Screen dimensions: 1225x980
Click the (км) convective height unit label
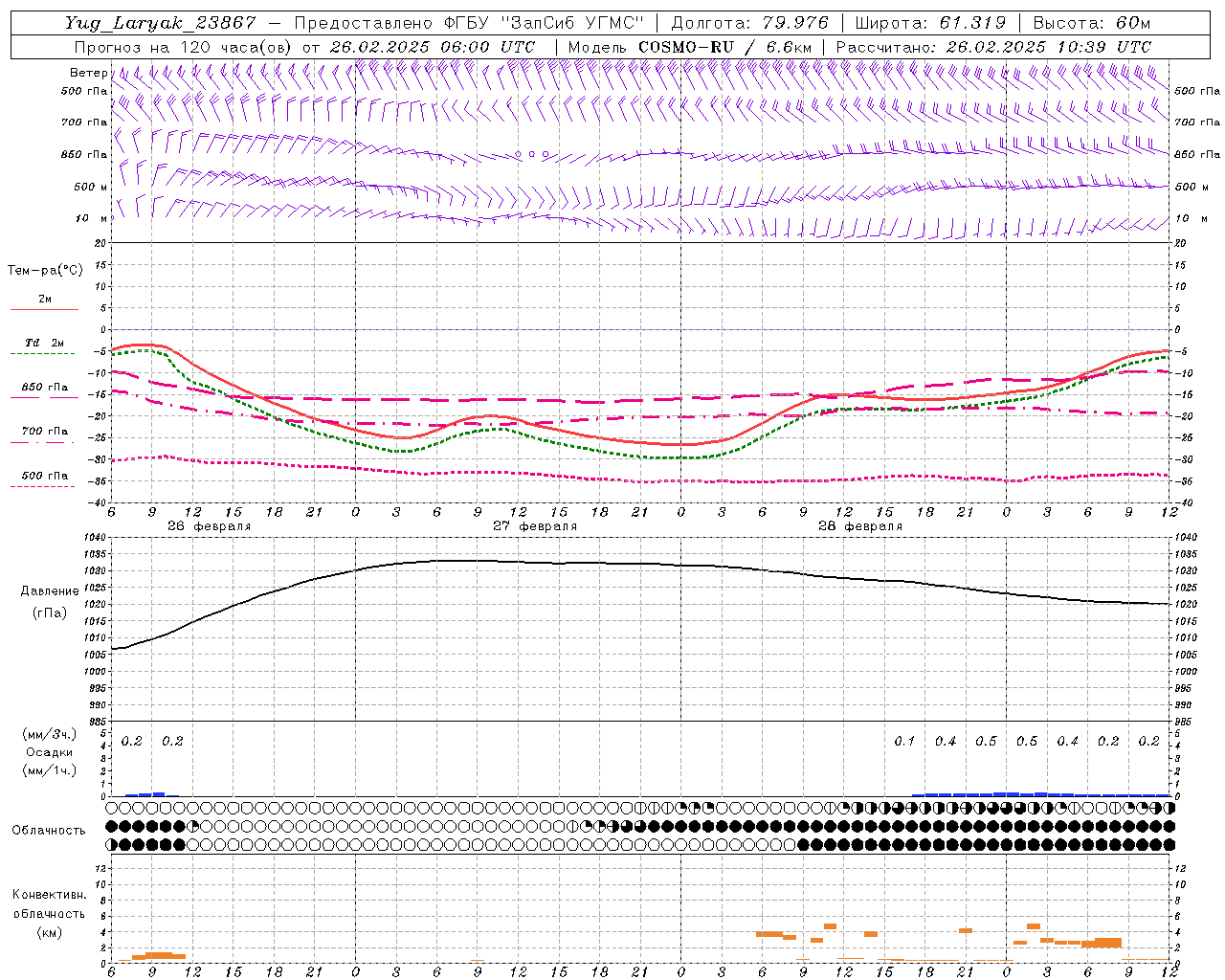[x=50, y=932]
